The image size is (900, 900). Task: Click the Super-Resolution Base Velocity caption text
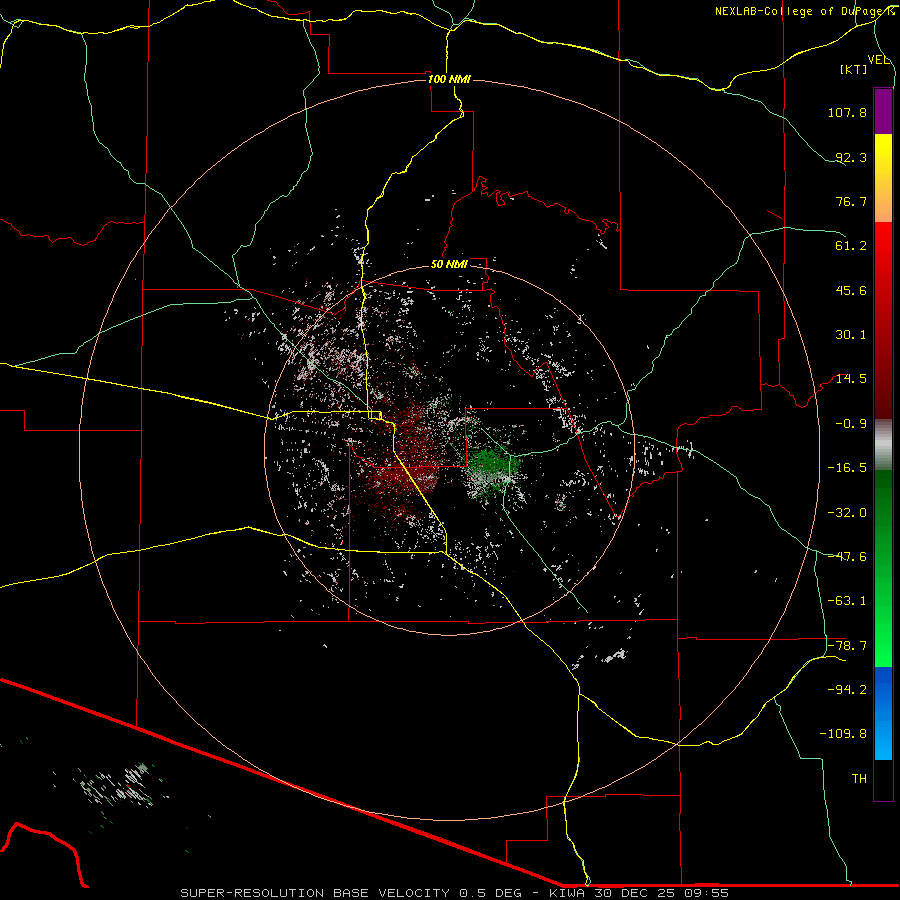pos(454,893)
